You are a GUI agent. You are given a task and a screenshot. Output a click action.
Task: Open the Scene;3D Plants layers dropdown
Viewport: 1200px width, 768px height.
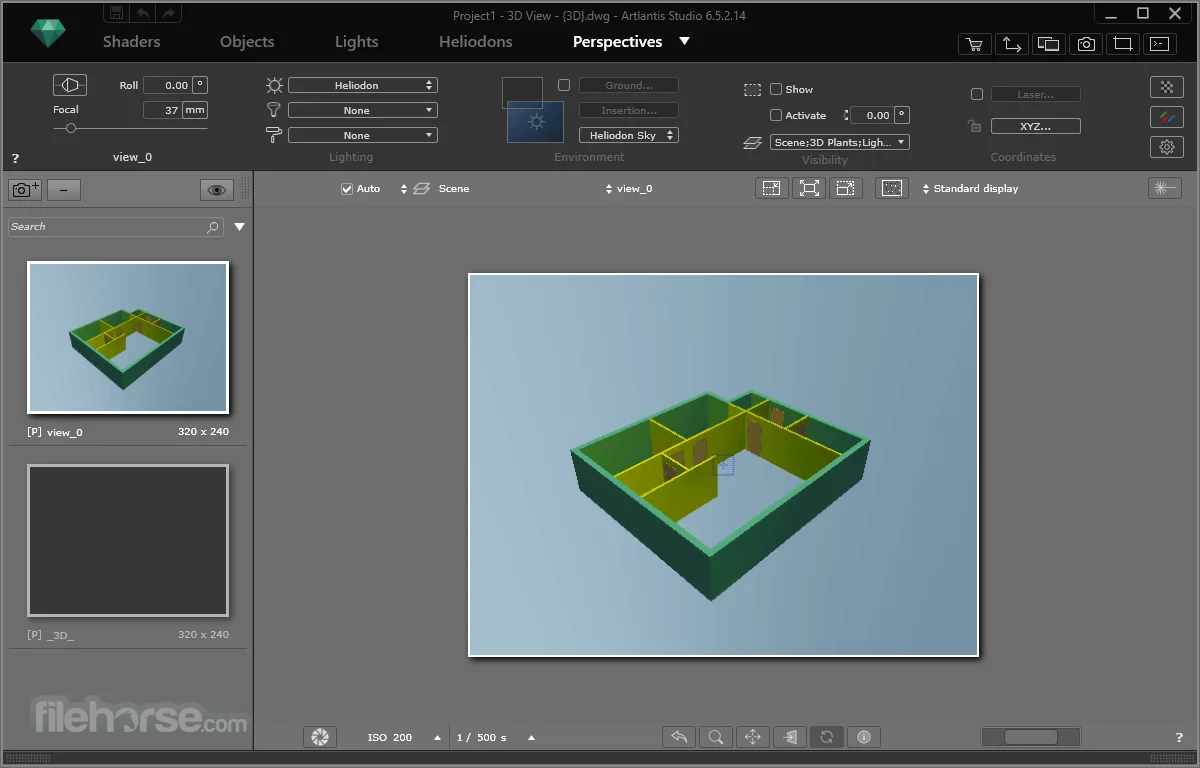coord(840,142)
